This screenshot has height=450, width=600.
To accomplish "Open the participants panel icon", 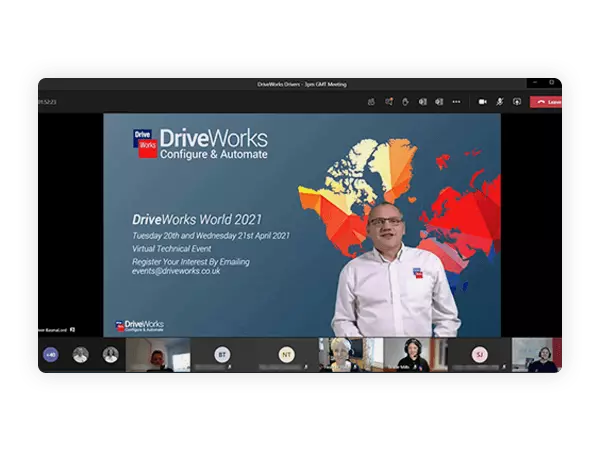I will (371, 102).
